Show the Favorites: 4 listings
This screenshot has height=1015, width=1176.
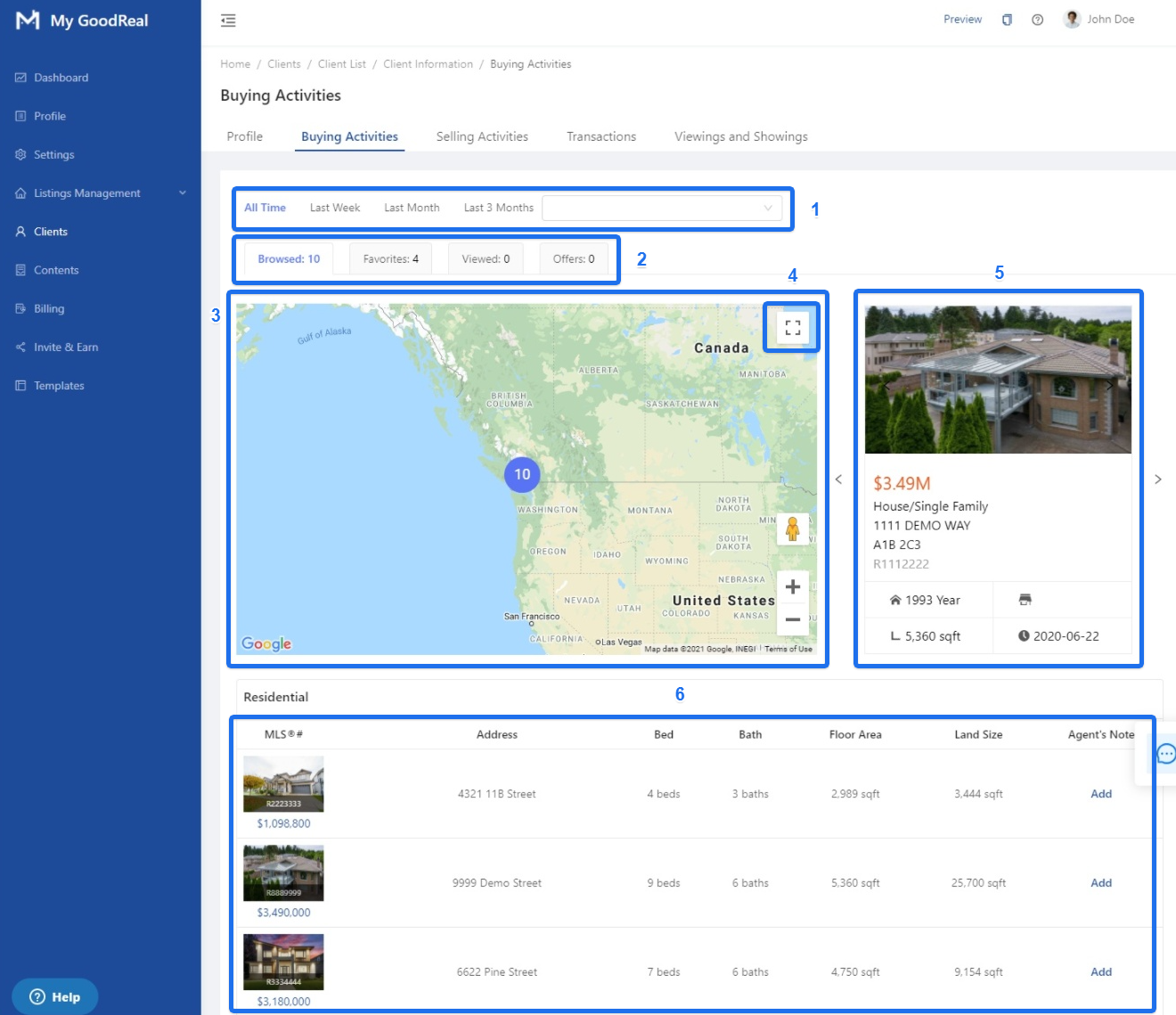click(x=390, y=259)
